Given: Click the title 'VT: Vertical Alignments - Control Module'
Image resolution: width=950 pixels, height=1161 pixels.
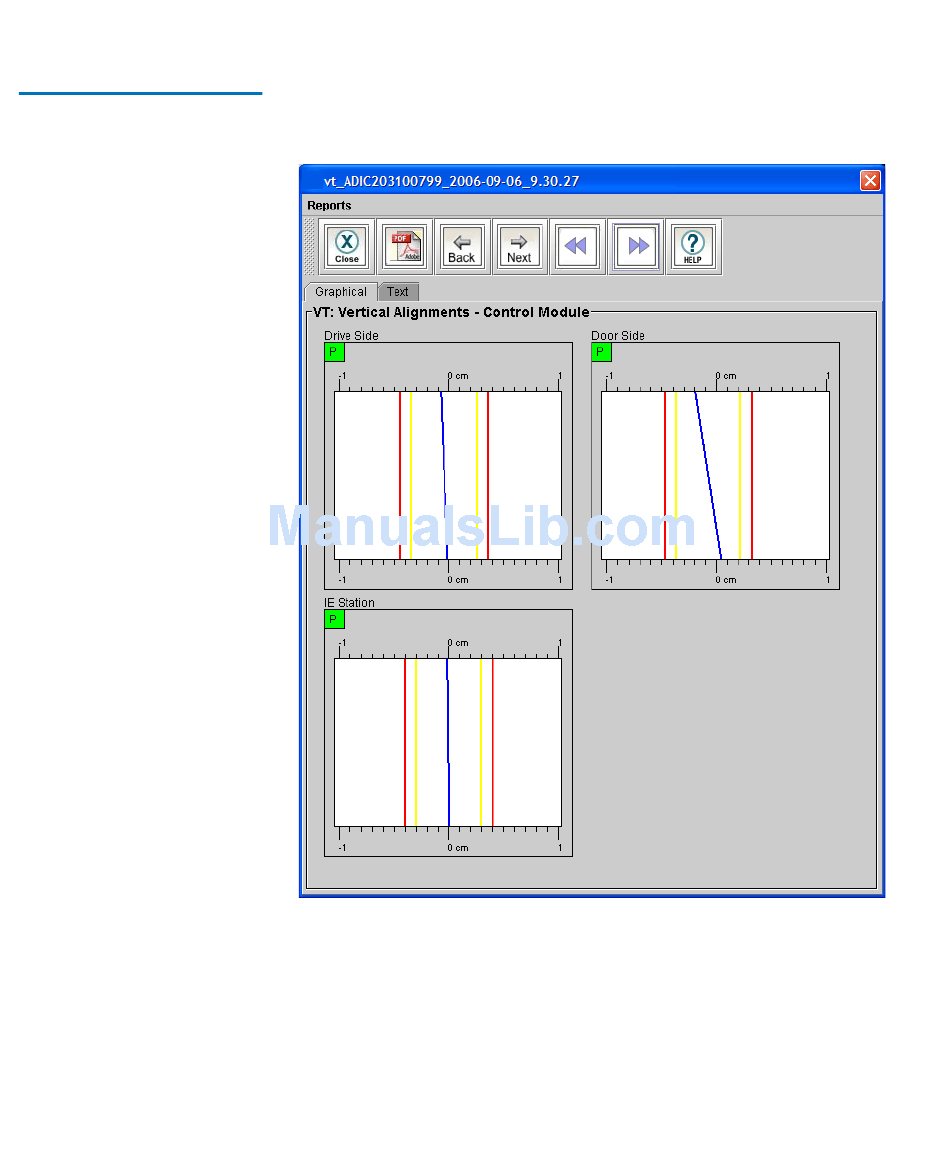Looking at the screenshot, I should click(x=451, y=312).
